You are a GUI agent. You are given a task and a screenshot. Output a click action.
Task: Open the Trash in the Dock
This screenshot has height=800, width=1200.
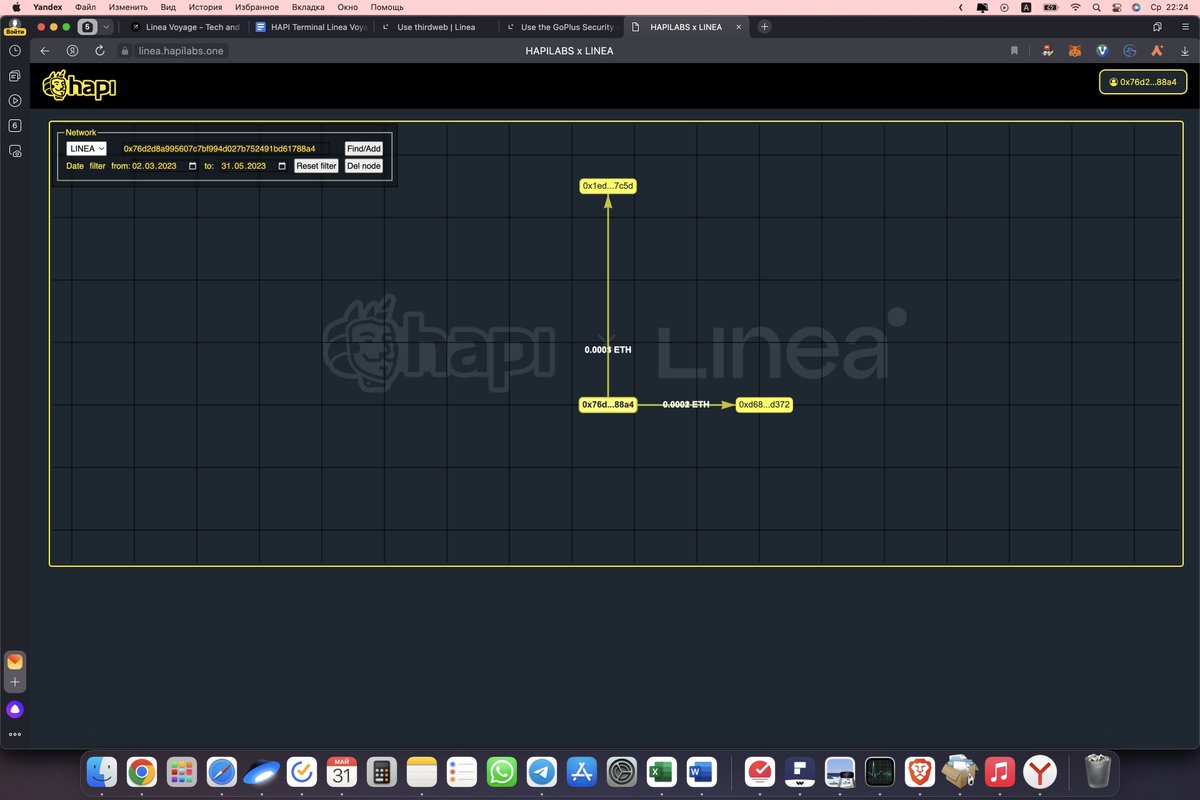click(1098, 772)
